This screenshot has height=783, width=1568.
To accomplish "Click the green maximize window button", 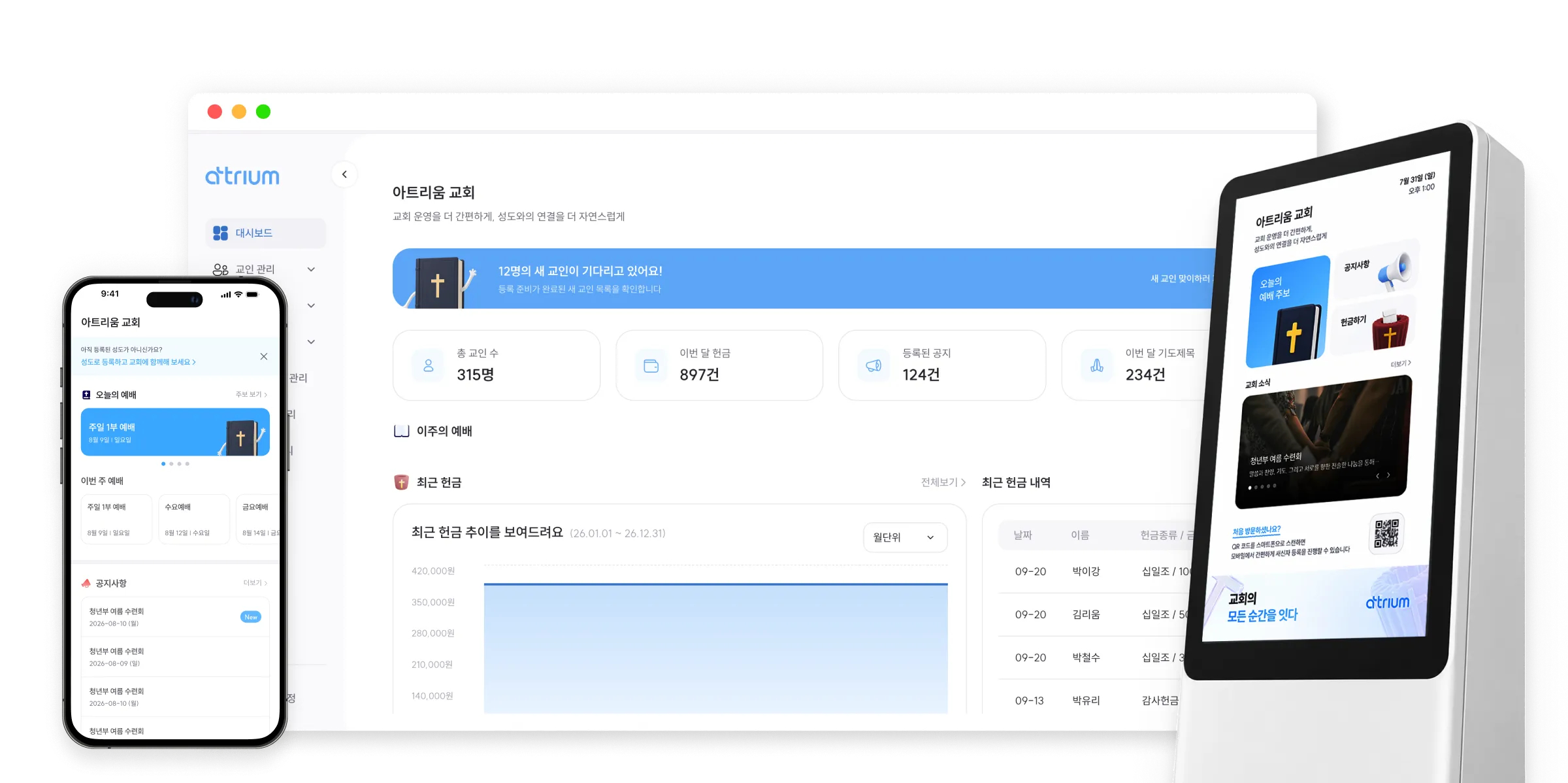I will 263,112.
